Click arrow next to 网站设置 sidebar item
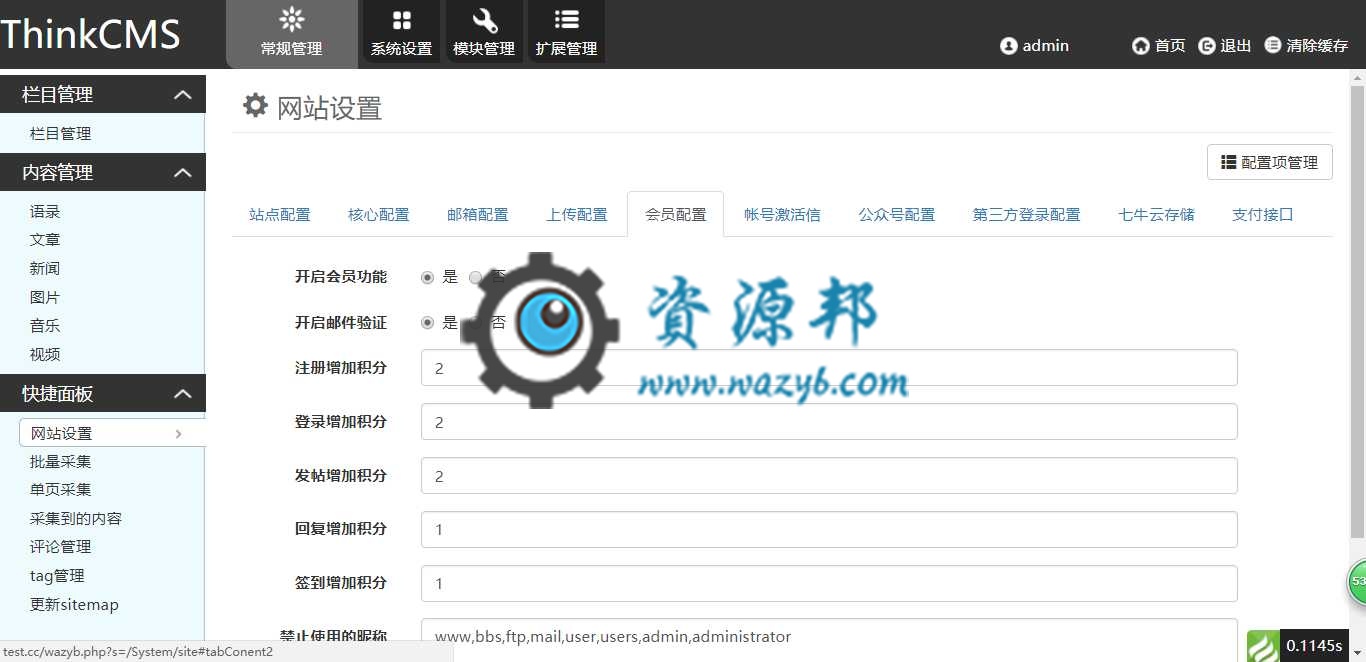Image resolution: width=1366 pixels, height=662 pixels. (x=179, y=434)
